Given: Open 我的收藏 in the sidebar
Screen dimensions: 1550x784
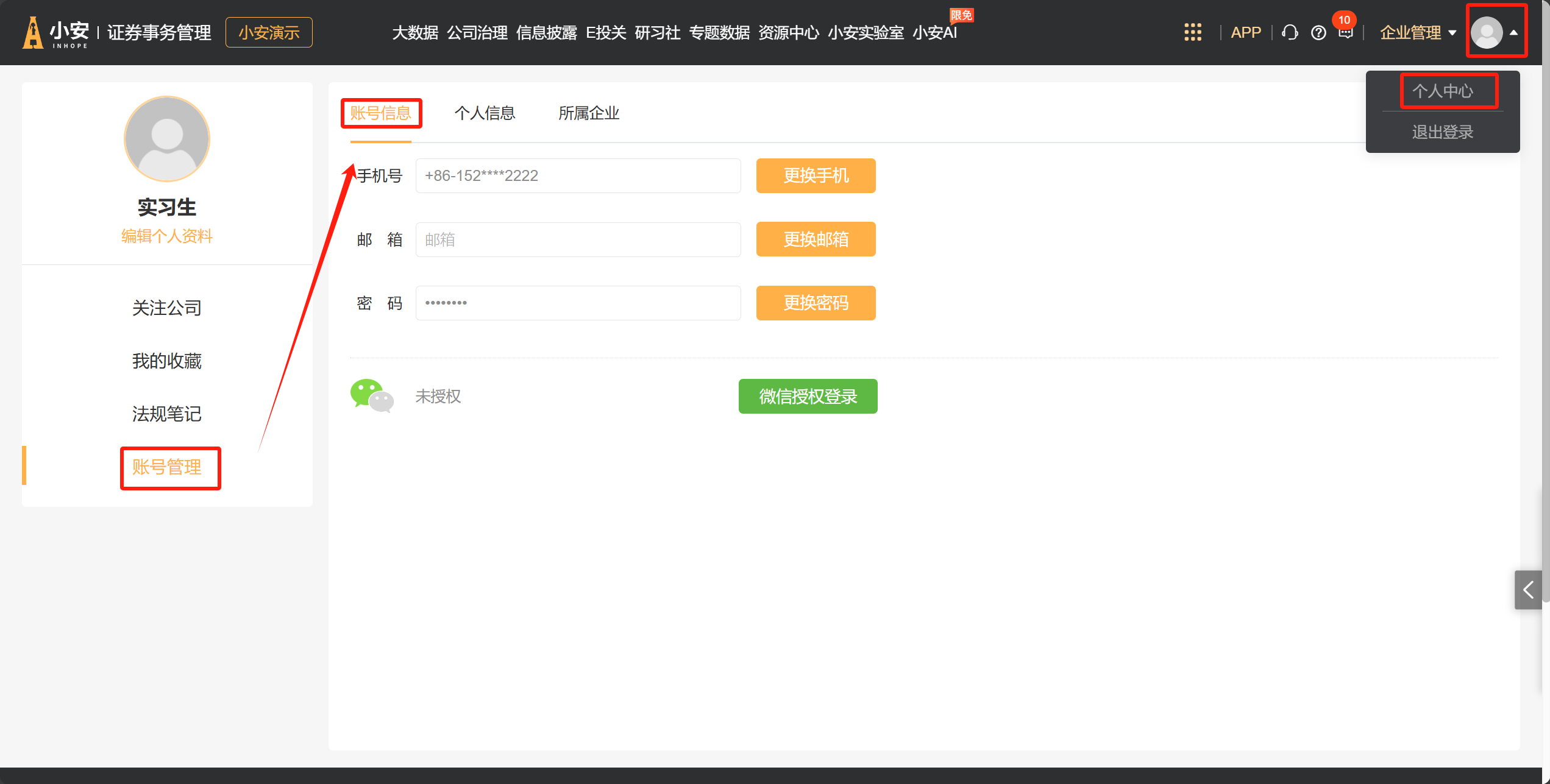Looking at the screenshot, I should coord(166,361).
